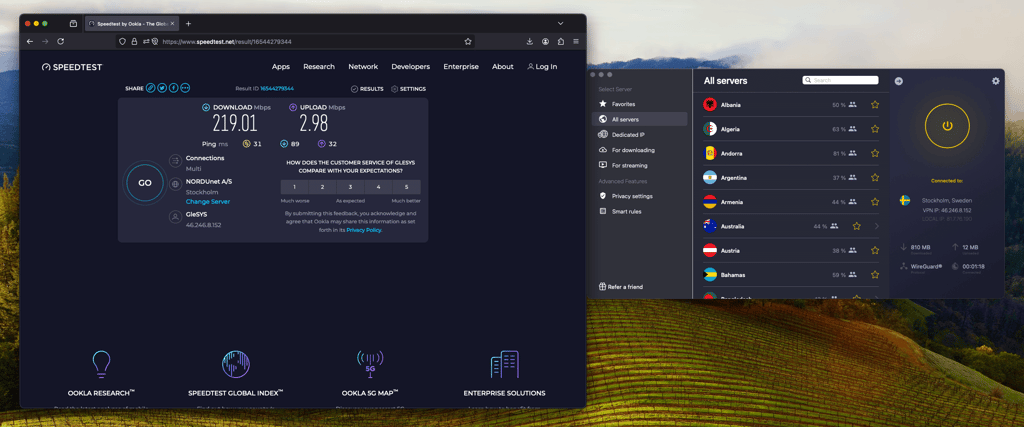Start test with the GO button
1024x427 pixels.
[145, 183]
